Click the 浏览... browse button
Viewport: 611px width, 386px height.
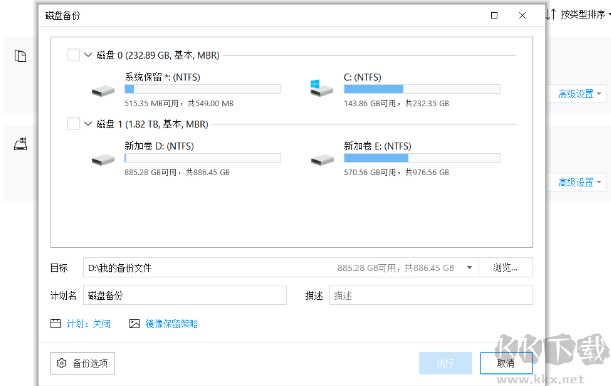coord(505,268)
